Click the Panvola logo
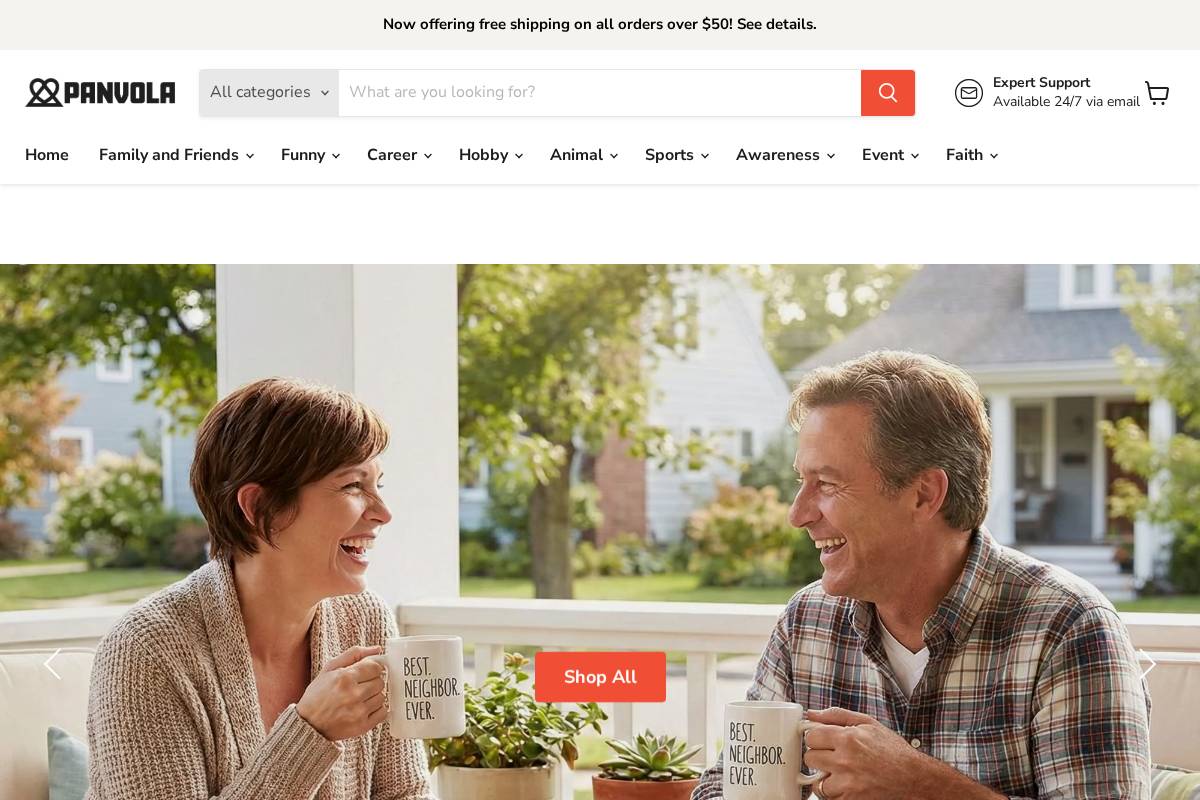The height and width of the screenshot is (800, 1200). pos(100,93)
